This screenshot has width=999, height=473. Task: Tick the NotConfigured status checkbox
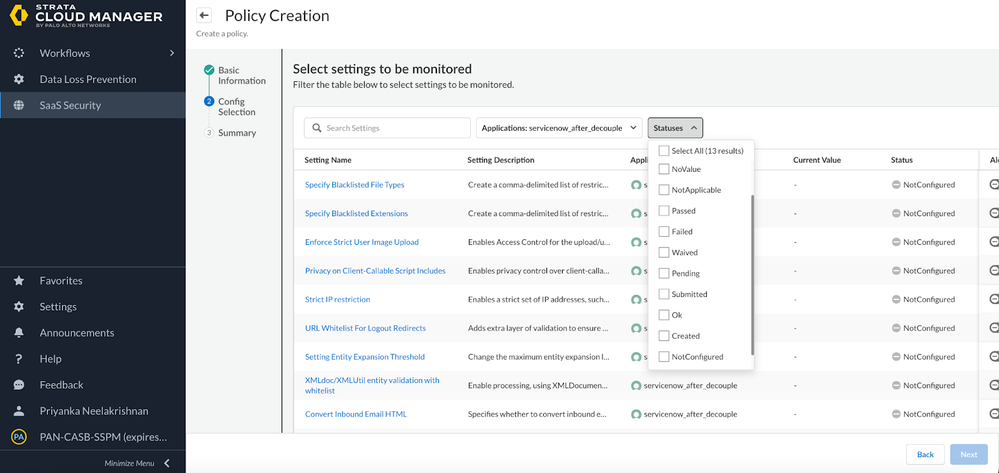[x=664, y=357]
